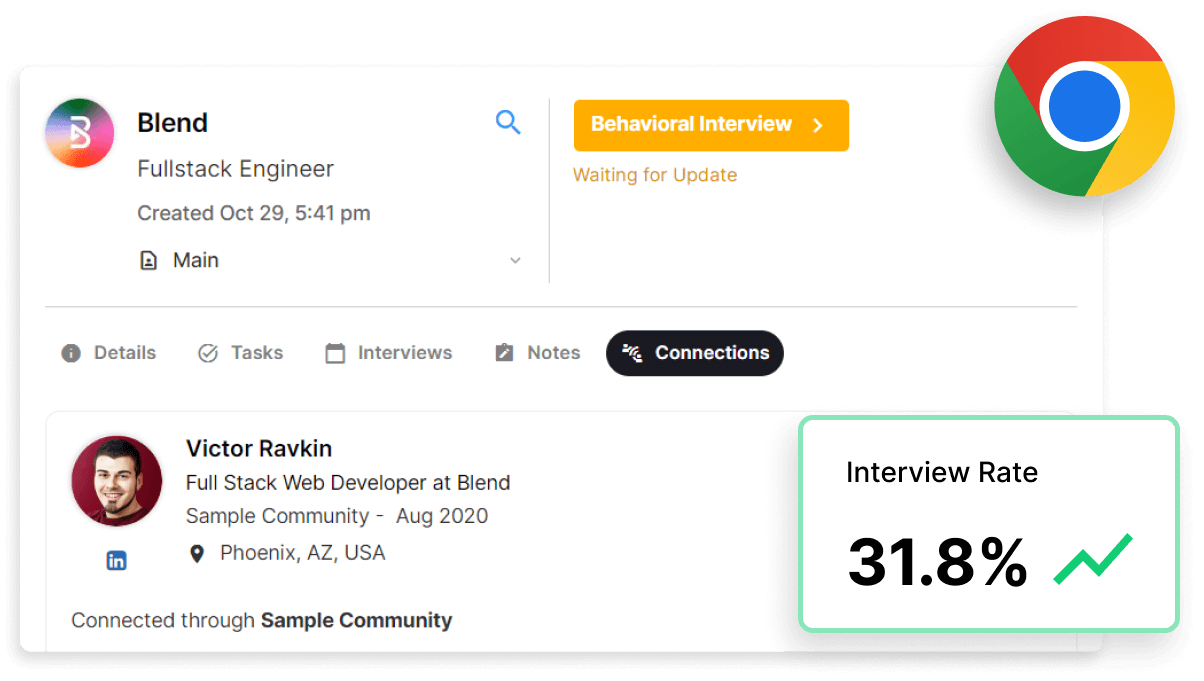This screenshot has height=681, width=1204.
Task: Click the Blend company logo
Action: pos(79,133)
